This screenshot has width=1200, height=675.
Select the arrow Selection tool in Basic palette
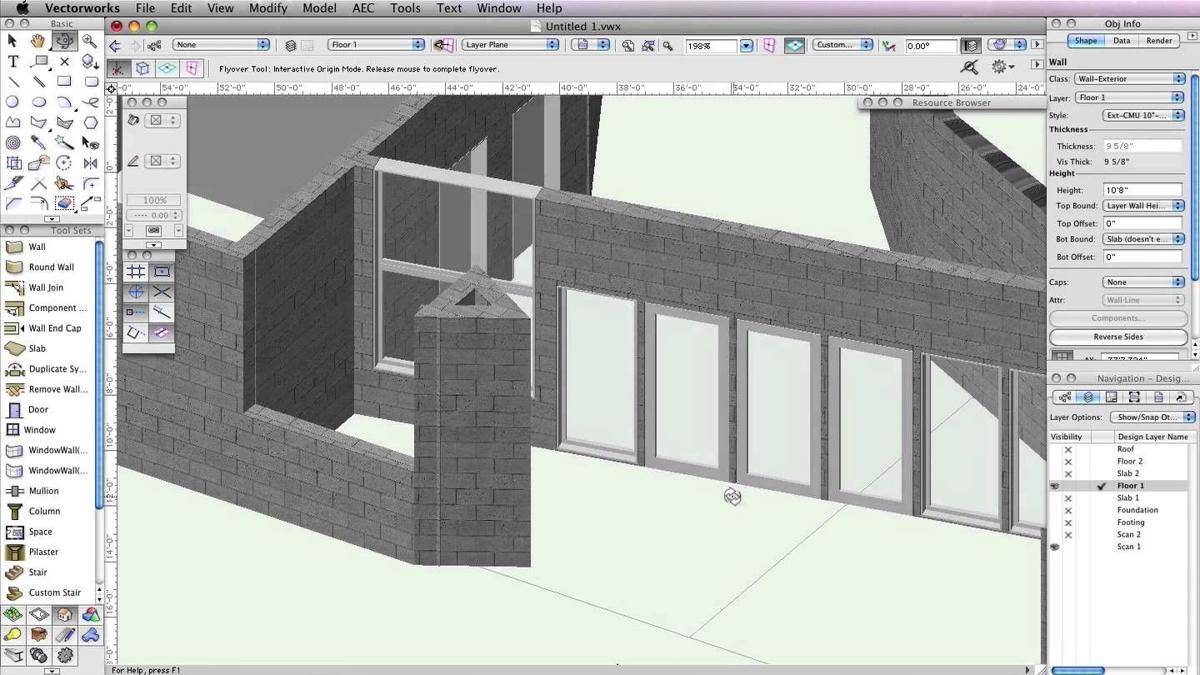click(x=12, y=41)
